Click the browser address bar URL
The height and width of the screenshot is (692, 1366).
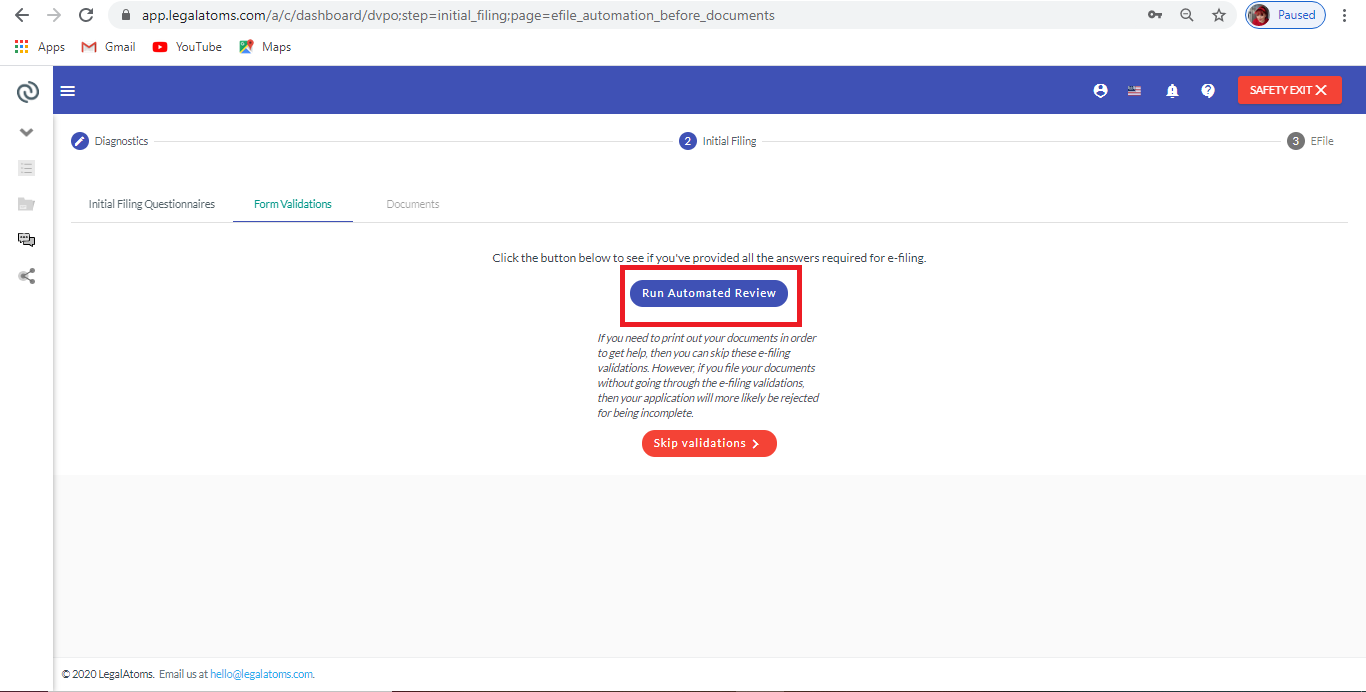click(x=458, y=16)
